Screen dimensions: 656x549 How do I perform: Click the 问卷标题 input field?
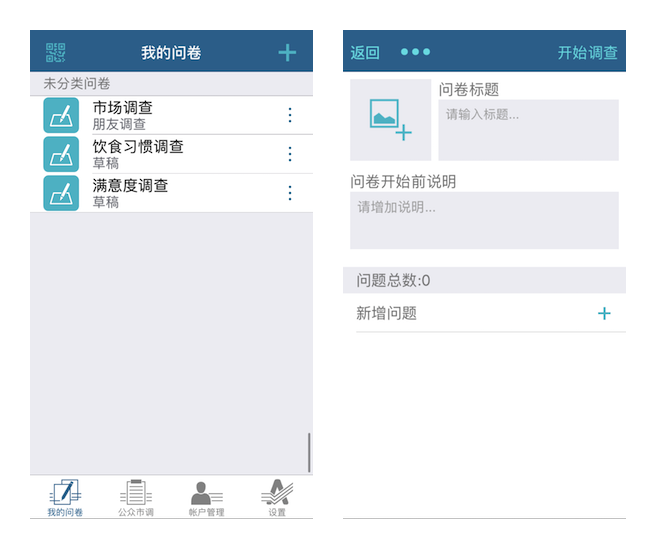(528, 129)
